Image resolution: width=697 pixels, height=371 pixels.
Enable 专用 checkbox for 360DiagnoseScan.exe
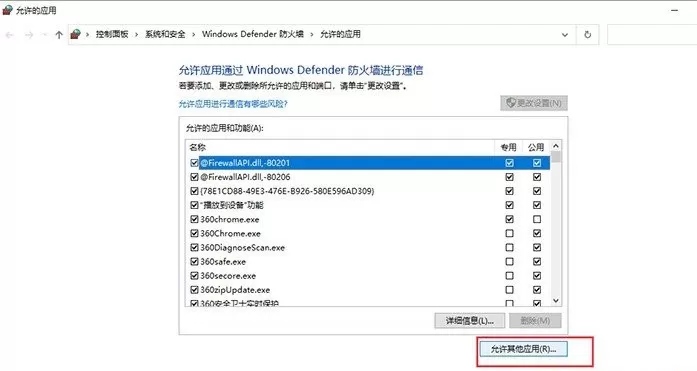[x=509, y=247]
